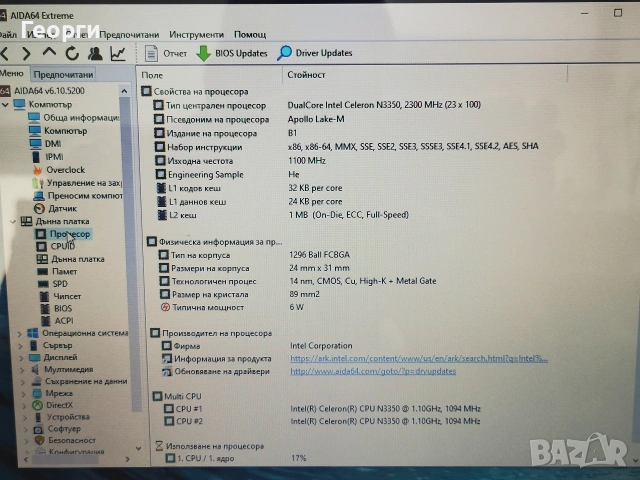Expand the Мултимедия tree node
Viewport: 640px width, 480px height.
[22, 370]
